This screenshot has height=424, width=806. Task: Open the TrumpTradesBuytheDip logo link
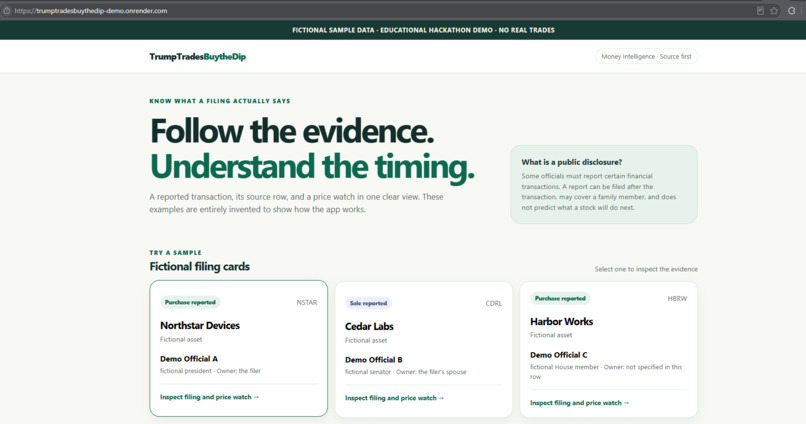coord(197,57)
